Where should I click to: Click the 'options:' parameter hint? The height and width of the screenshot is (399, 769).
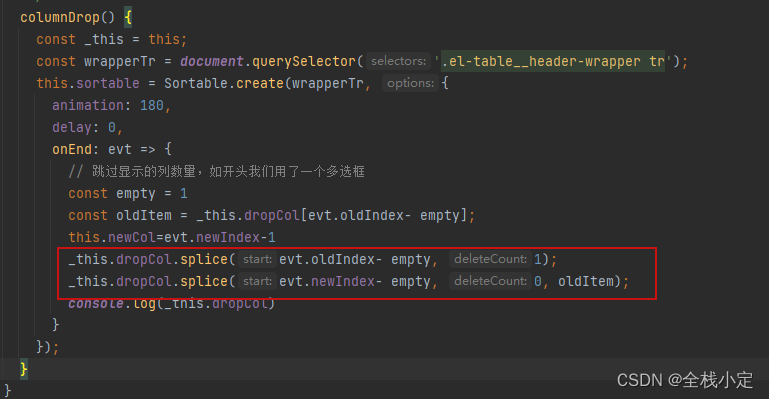click(410, 83)
